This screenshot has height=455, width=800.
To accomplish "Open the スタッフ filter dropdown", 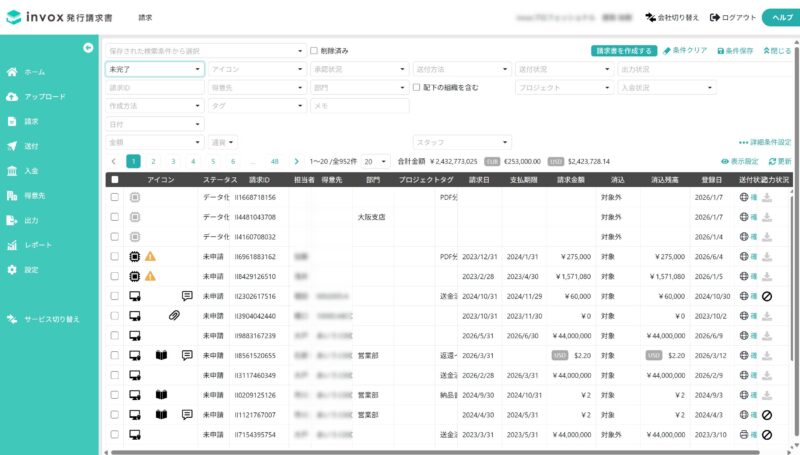I will [x=462, y=142].
